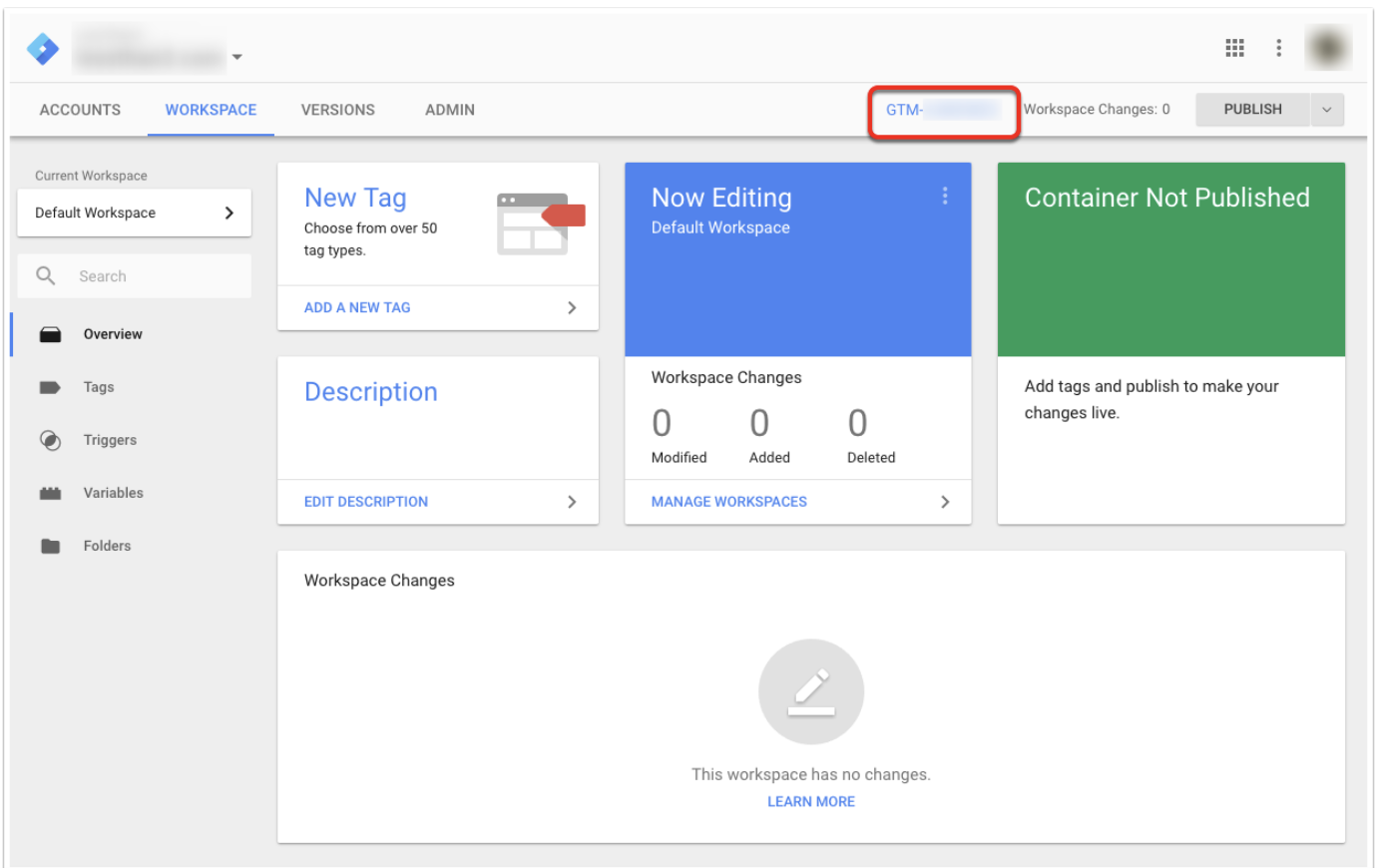Select the Overview icon in the sidebar
1377x868 pixels.
click(50, 334)
